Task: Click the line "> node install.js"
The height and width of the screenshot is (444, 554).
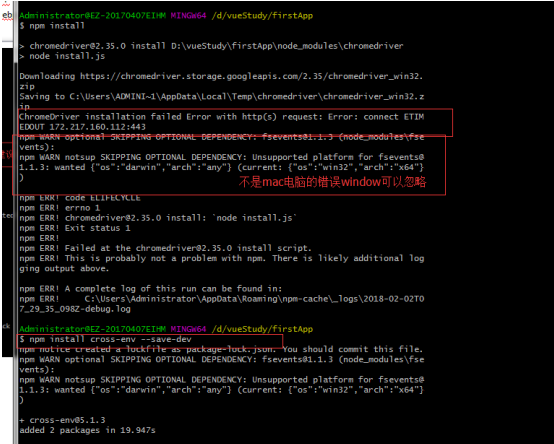Action: coord(62,56)
